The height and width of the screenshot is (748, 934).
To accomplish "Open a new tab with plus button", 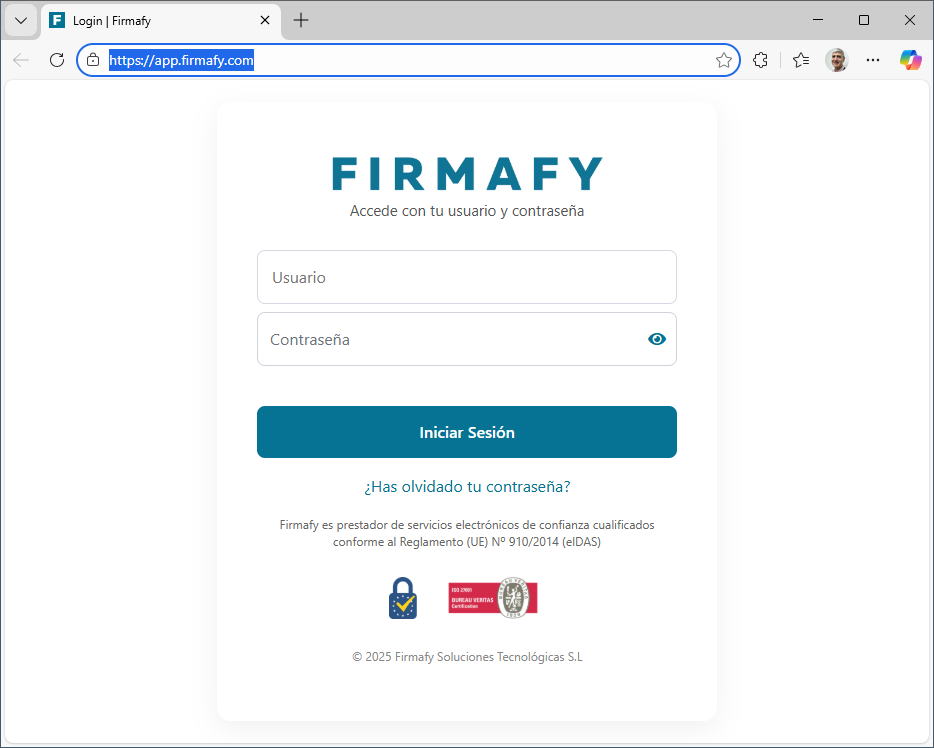I will 301,20.
